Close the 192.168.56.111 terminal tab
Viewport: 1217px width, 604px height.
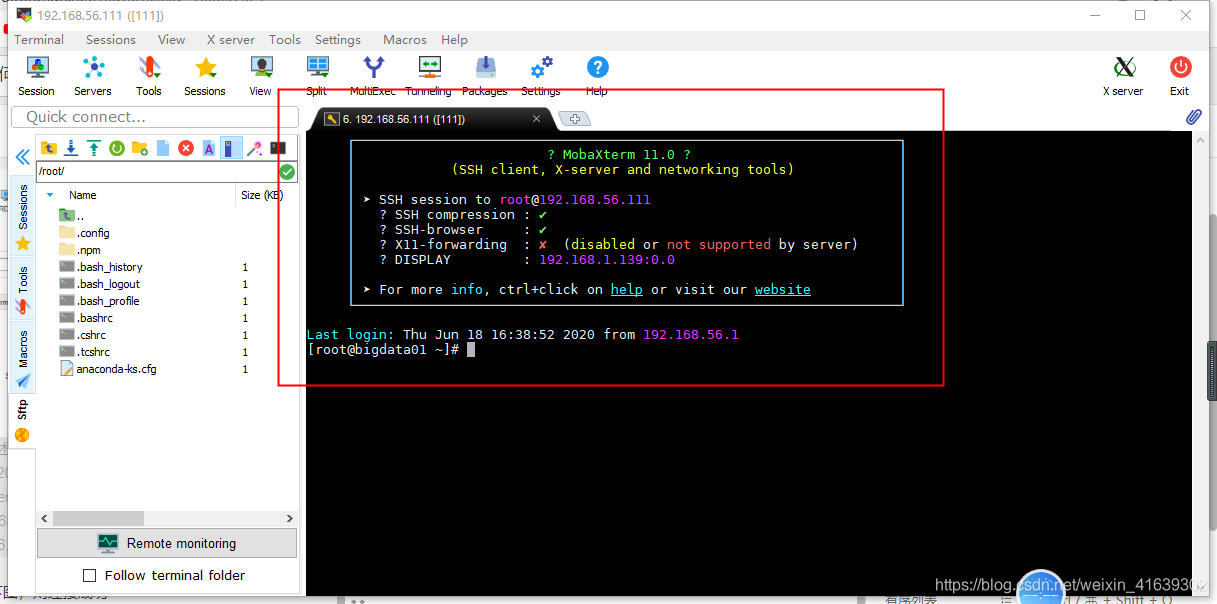(x=536, y=118)
